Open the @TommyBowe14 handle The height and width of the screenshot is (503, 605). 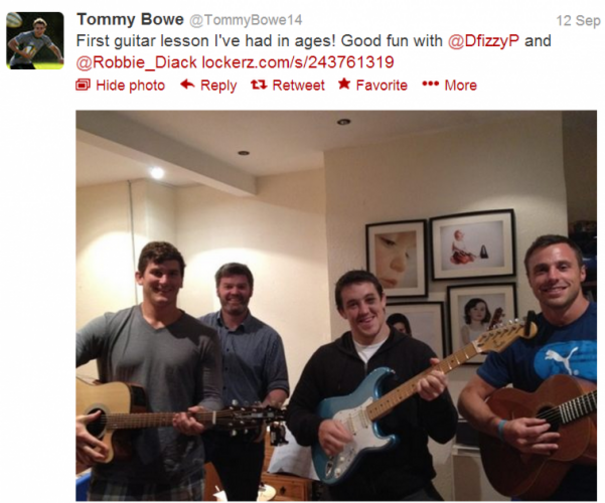(245, 20)
